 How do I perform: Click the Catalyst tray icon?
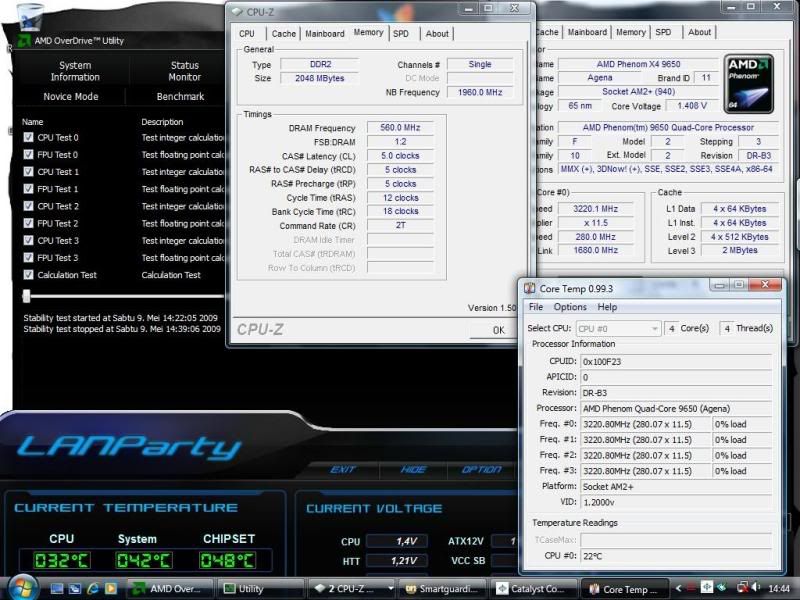pyautogui.click(x=707, y=587)
